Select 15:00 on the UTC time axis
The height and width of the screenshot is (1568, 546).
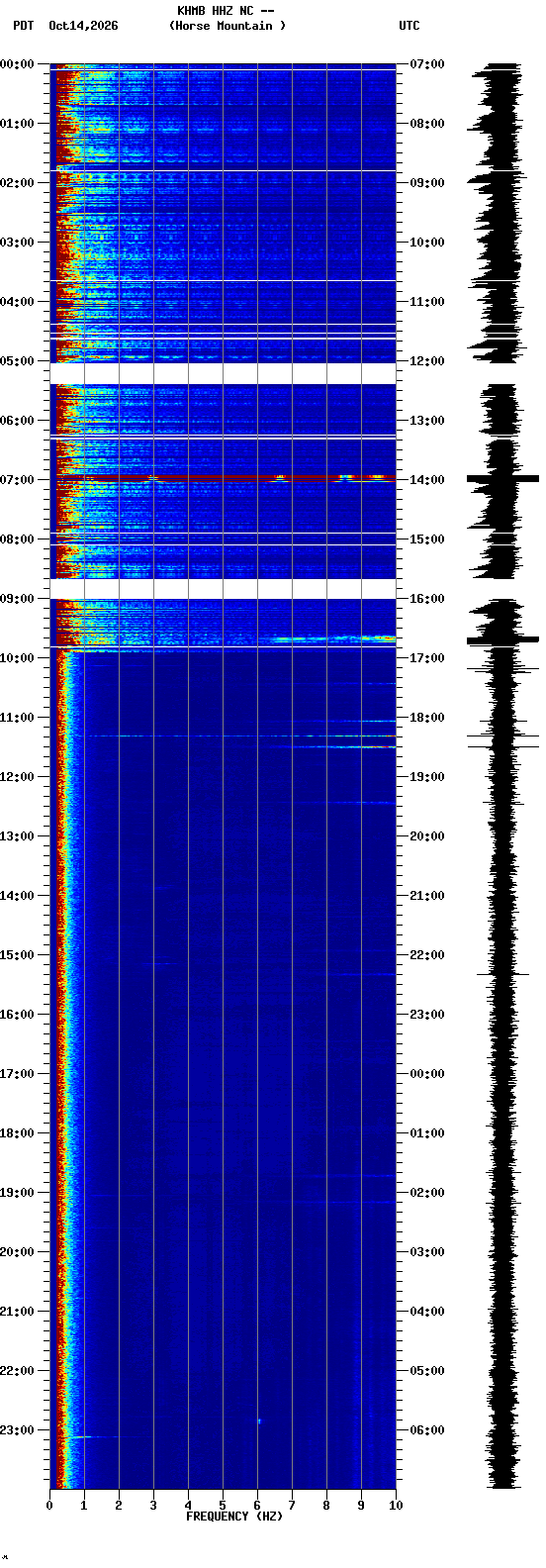point(427,539)
